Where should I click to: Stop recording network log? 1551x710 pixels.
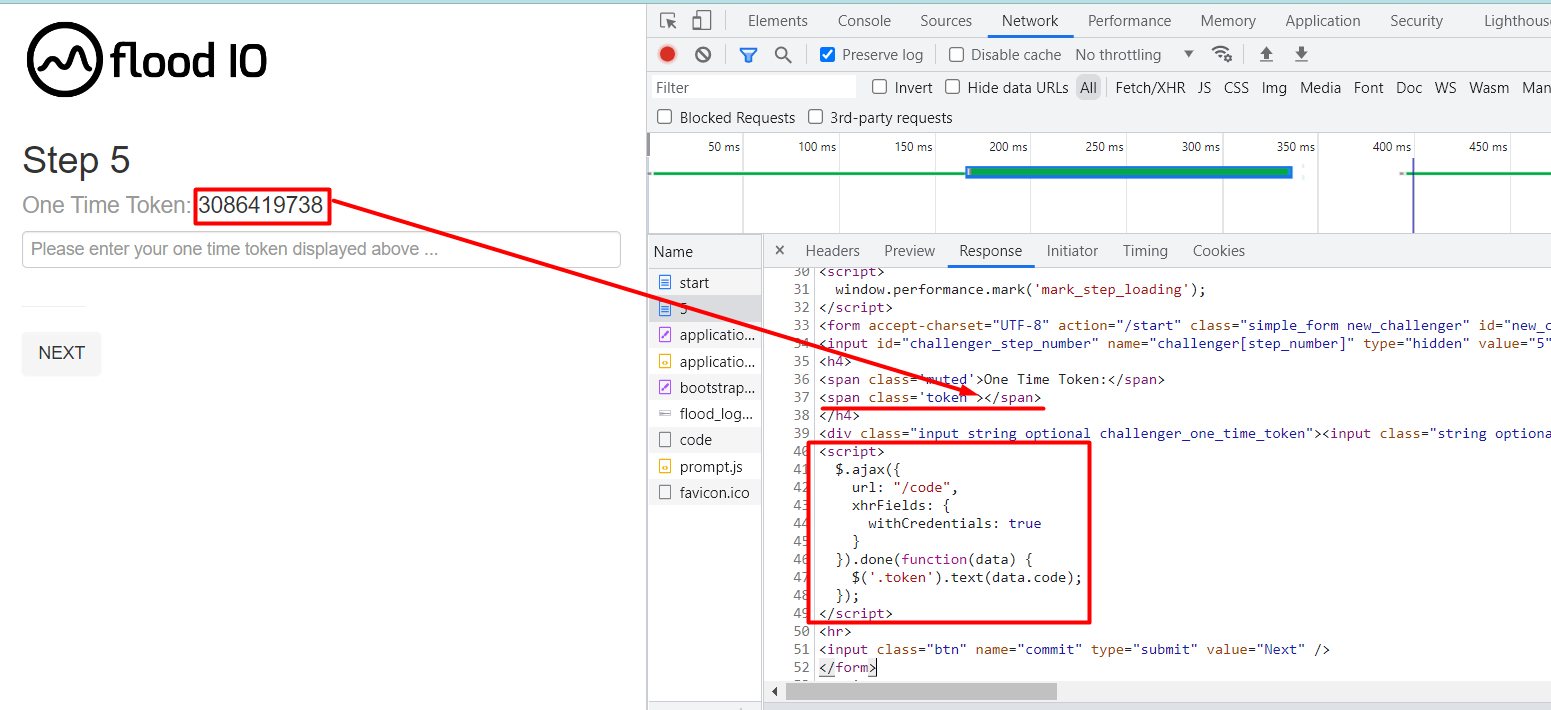pos(667,54)
